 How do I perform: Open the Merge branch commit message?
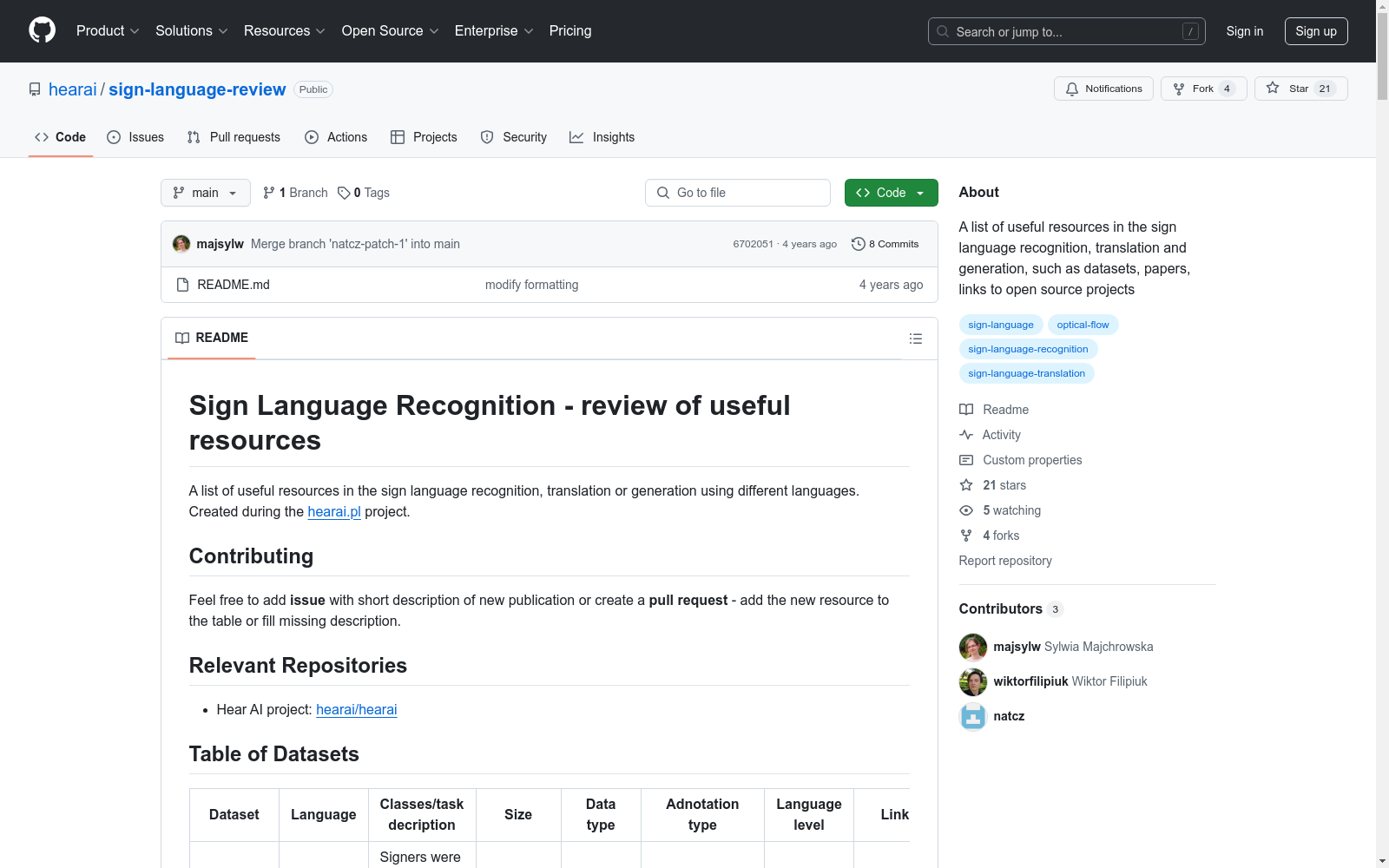point(355,244)
